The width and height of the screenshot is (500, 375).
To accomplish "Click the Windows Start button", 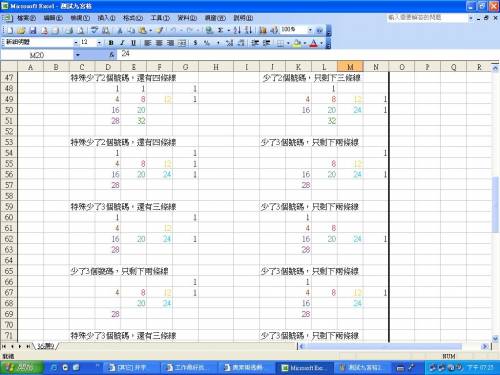I will 21,368.
